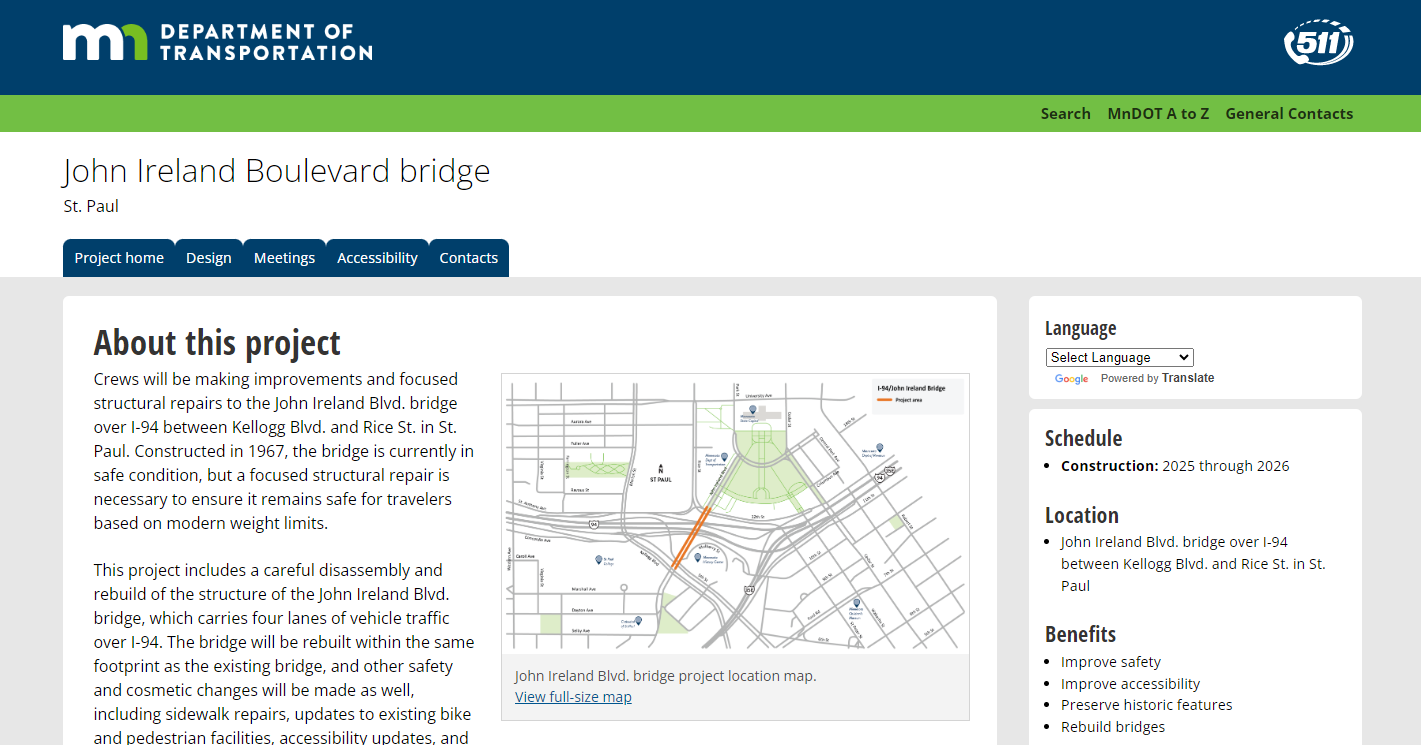Switch to the Design tab
This screenshot has width=1421, height=745.
pos(208,258)
